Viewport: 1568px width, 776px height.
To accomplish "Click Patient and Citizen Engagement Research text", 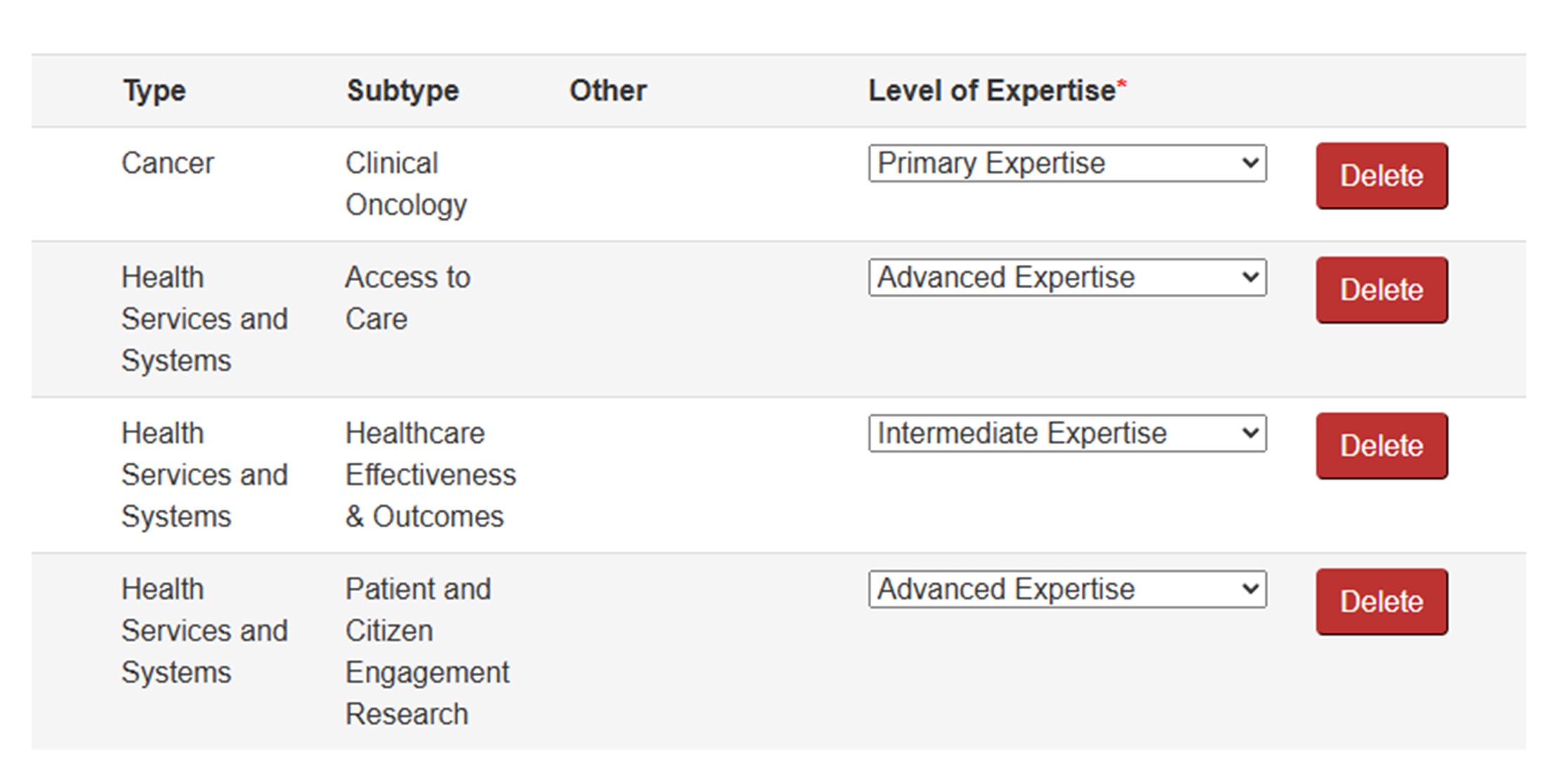I will pos(426,652).
